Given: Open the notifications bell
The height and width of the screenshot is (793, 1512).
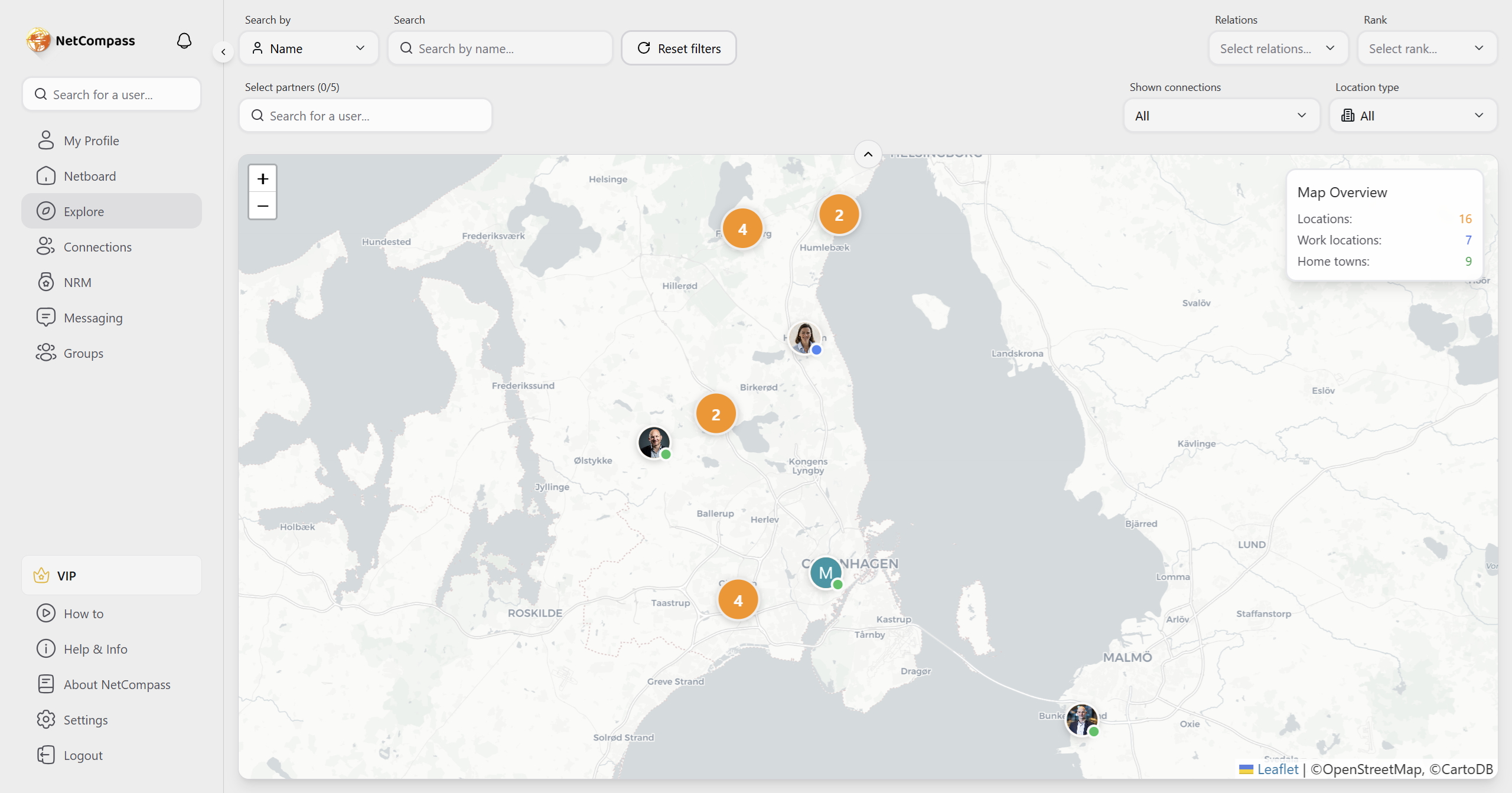Looking at the screenshot, I should 184,40.
